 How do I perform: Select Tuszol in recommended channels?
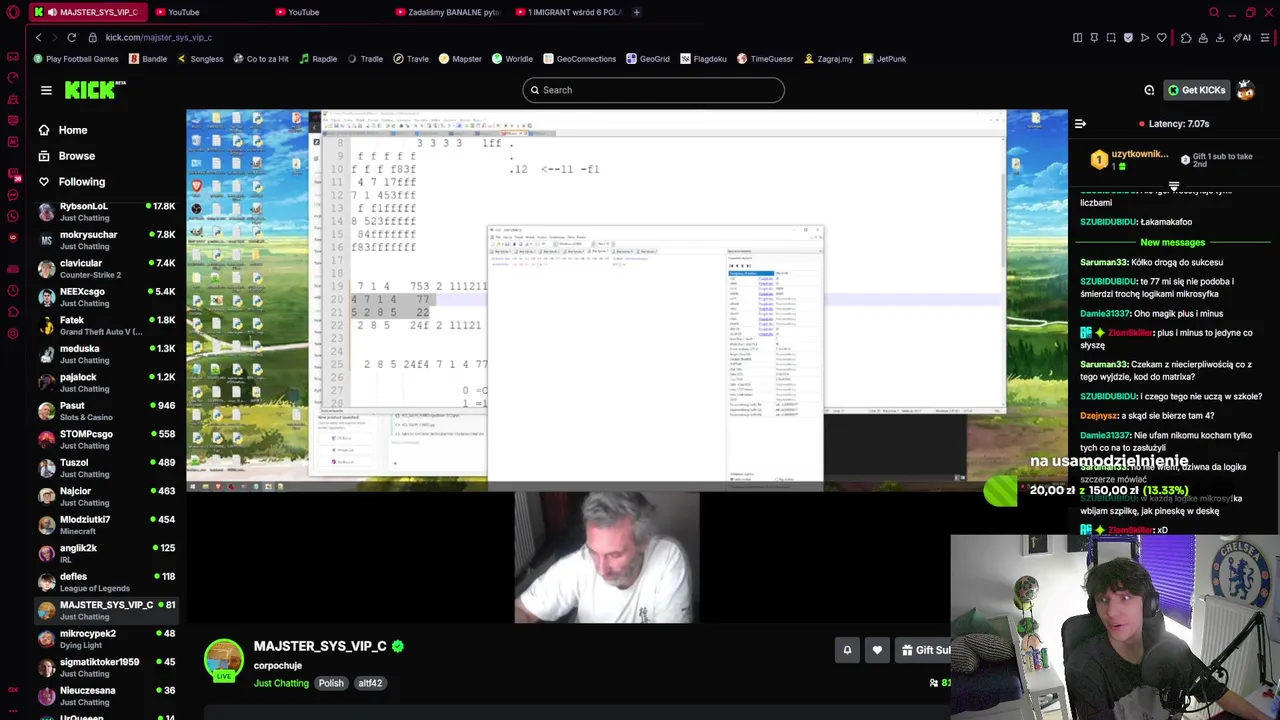105,468
